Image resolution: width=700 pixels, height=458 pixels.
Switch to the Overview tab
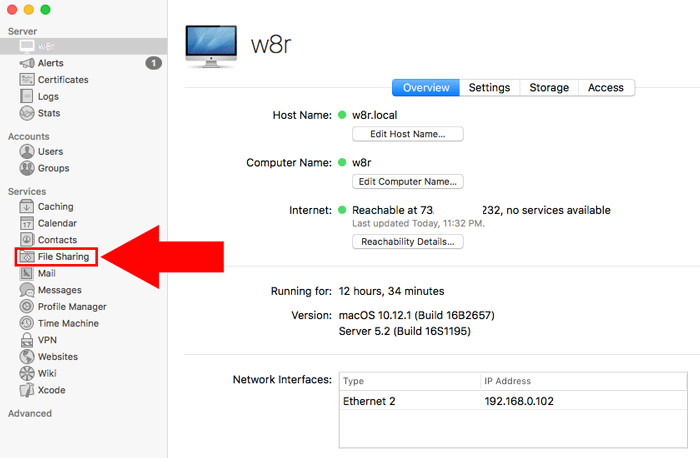point(426,87)
